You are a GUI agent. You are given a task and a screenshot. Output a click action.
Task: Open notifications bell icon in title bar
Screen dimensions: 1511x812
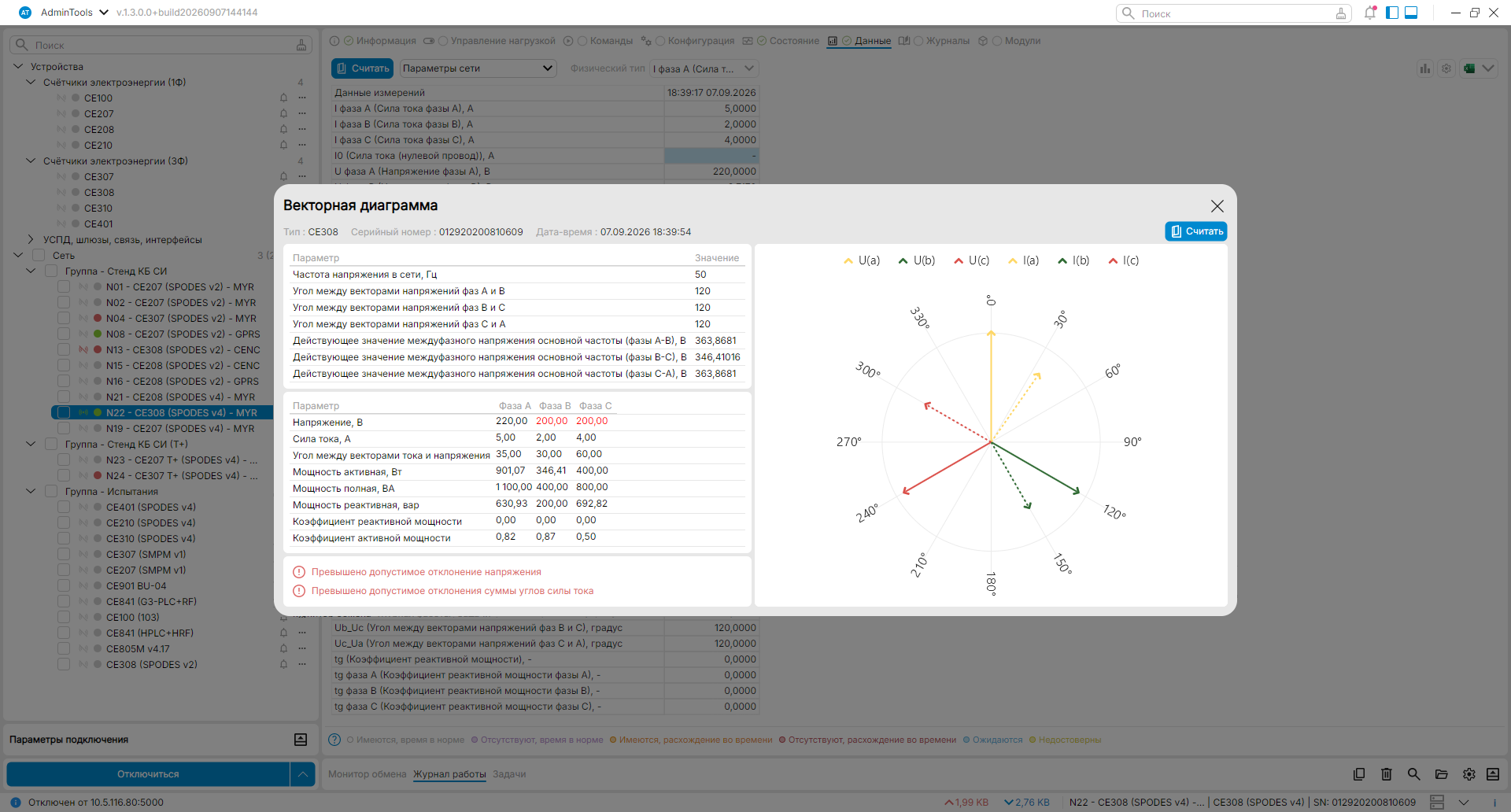point(1370,13)
